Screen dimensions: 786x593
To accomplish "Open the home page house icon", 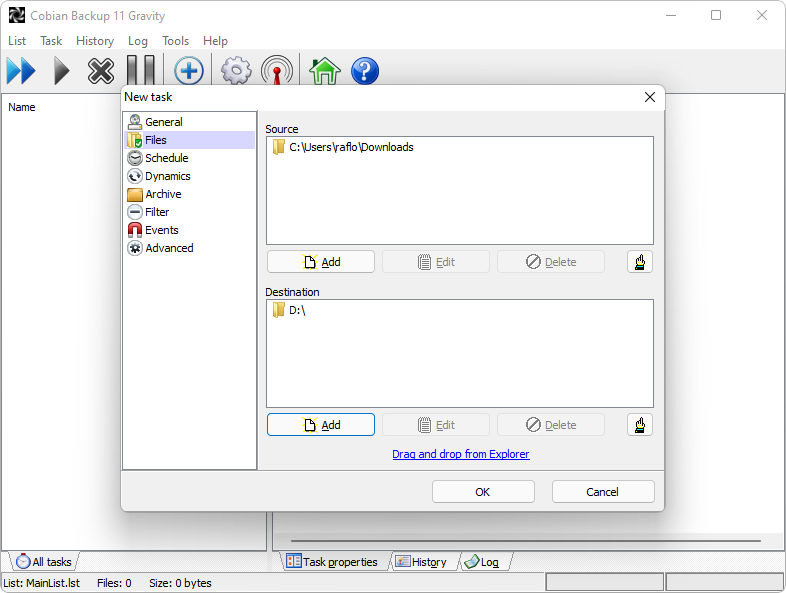I will pos(325,71).
